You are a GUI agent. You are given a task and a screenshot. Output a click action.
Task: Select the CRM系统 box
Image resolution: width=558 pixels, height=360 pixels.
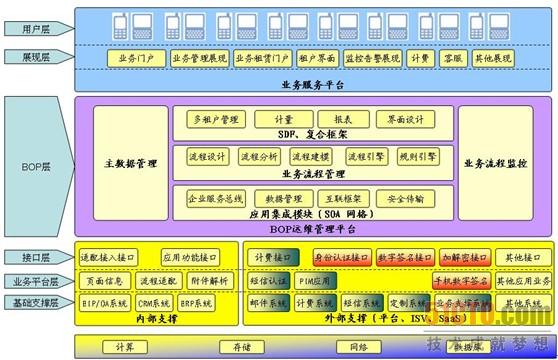(x=154, y=303)
